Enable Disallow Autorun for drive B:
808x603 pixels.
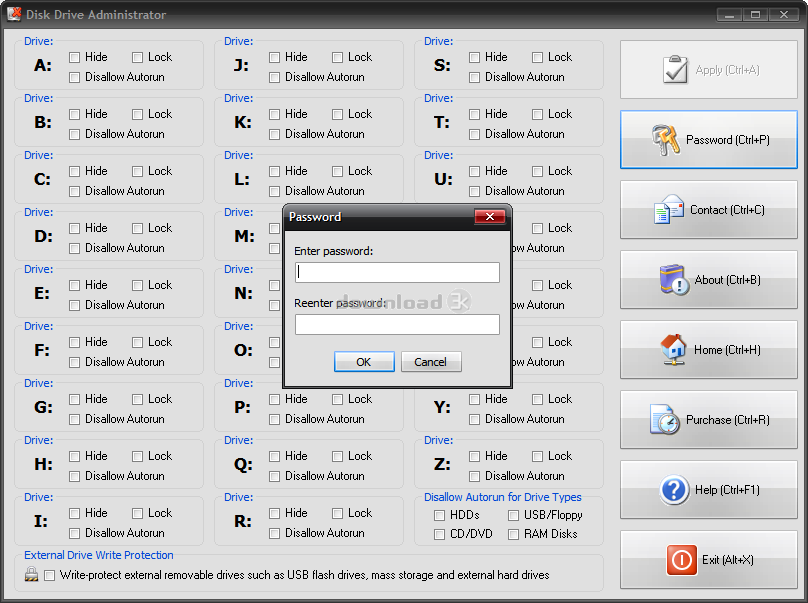(x=75, y=135)
